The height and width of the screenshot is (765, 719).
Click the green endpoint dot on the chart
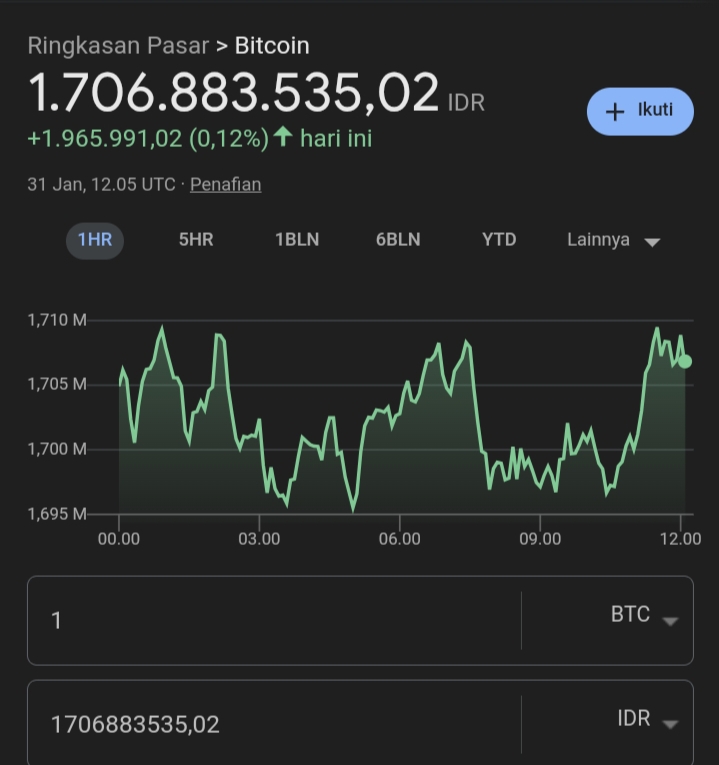pyautogui.click(x=685, y=362)
